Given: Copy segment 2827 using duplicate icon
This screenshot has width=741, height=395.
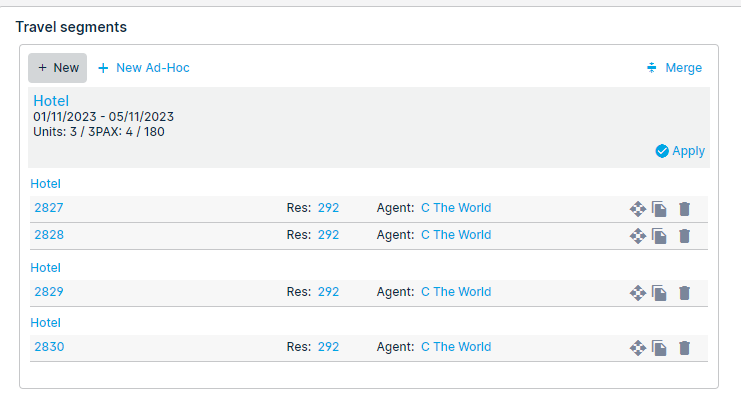Looking at the screenshot, I should pyautogui.click(x=659, y=209).
